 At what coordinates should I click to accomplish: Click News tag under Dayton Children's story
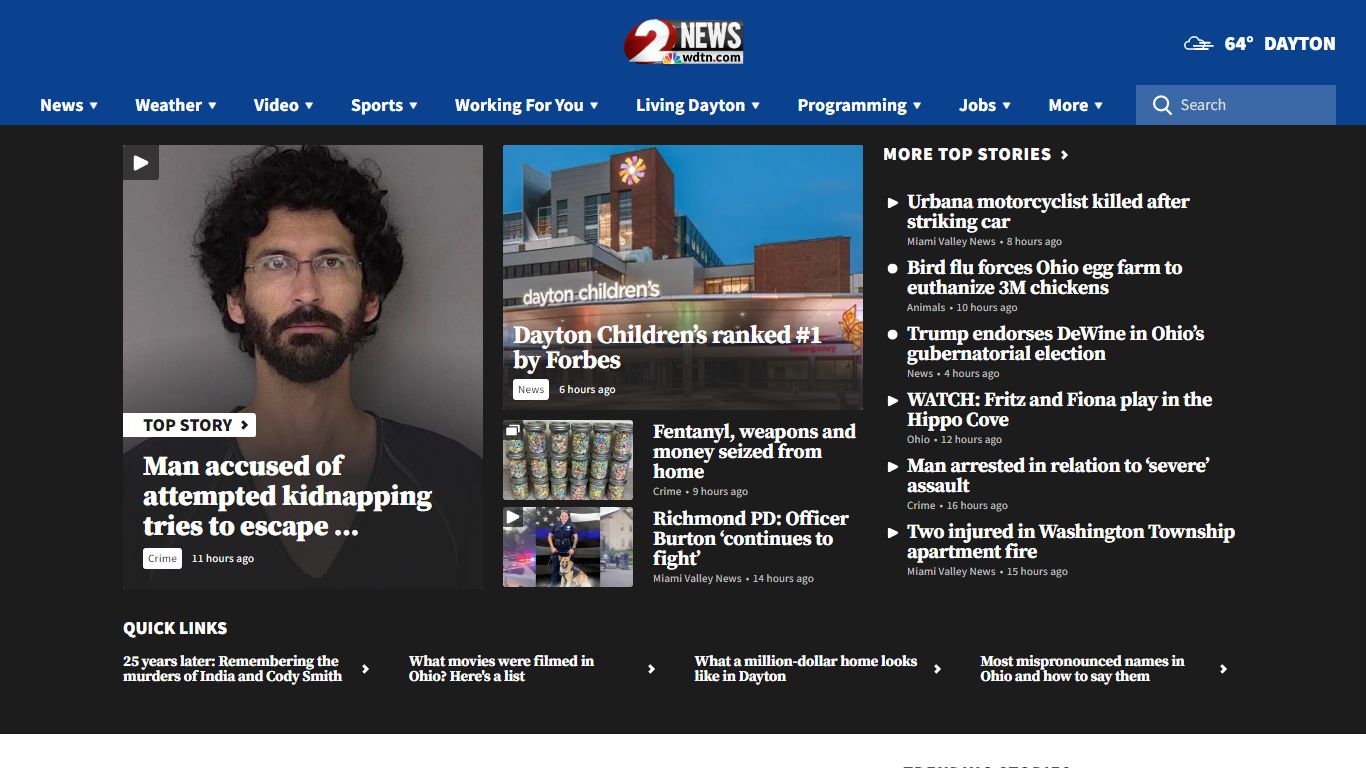pyautogui.click(x=531, y=390)
